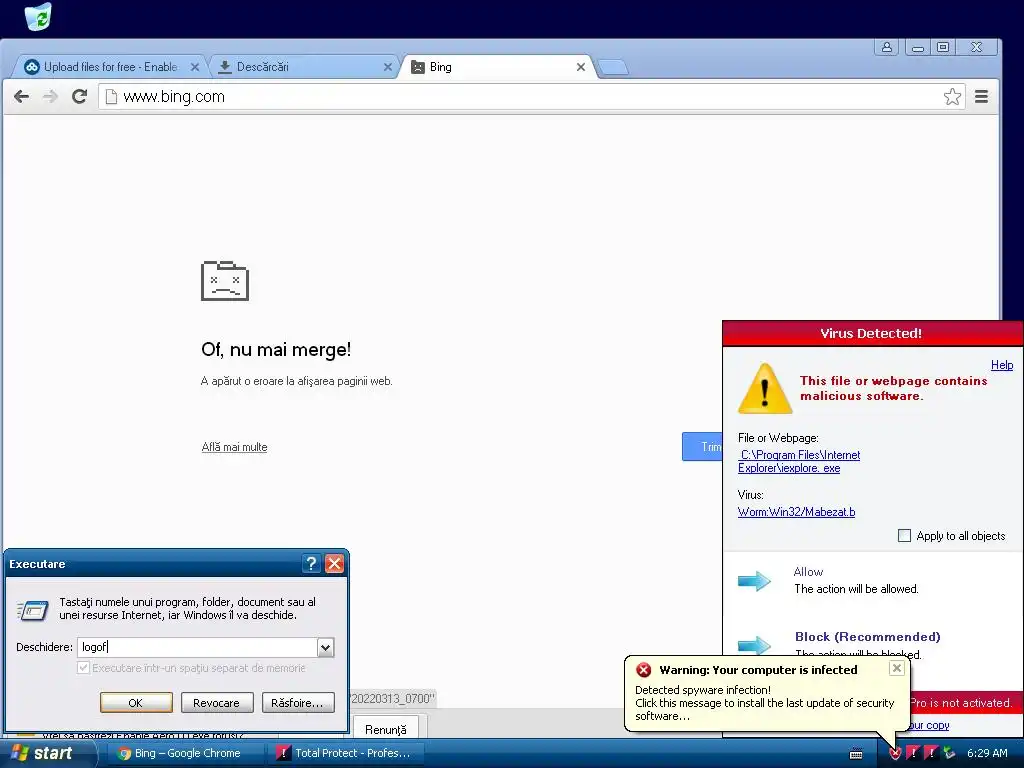This screenshot has width=1024, height=768.
Task: Click 'Pro is not activated' red banner
Action: pos(961,703)
